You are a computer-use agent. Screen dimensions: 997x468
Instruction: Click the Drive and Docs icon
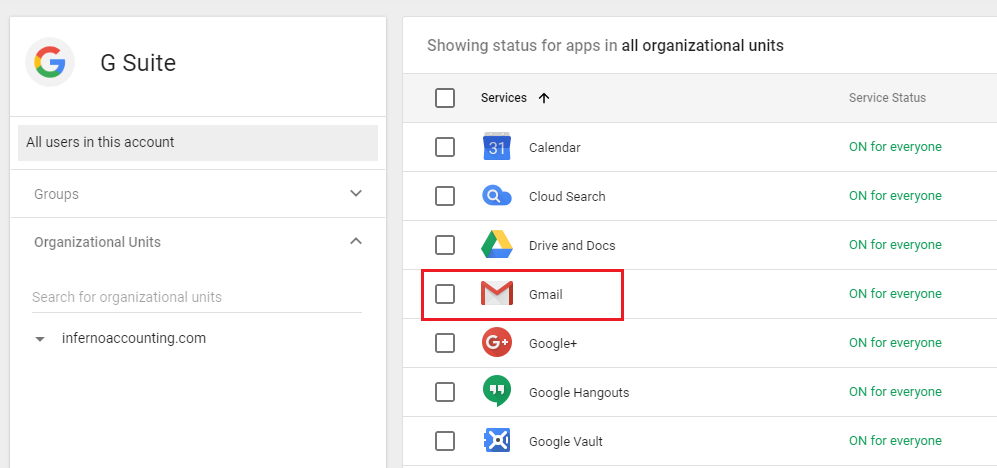click(497, 245)
